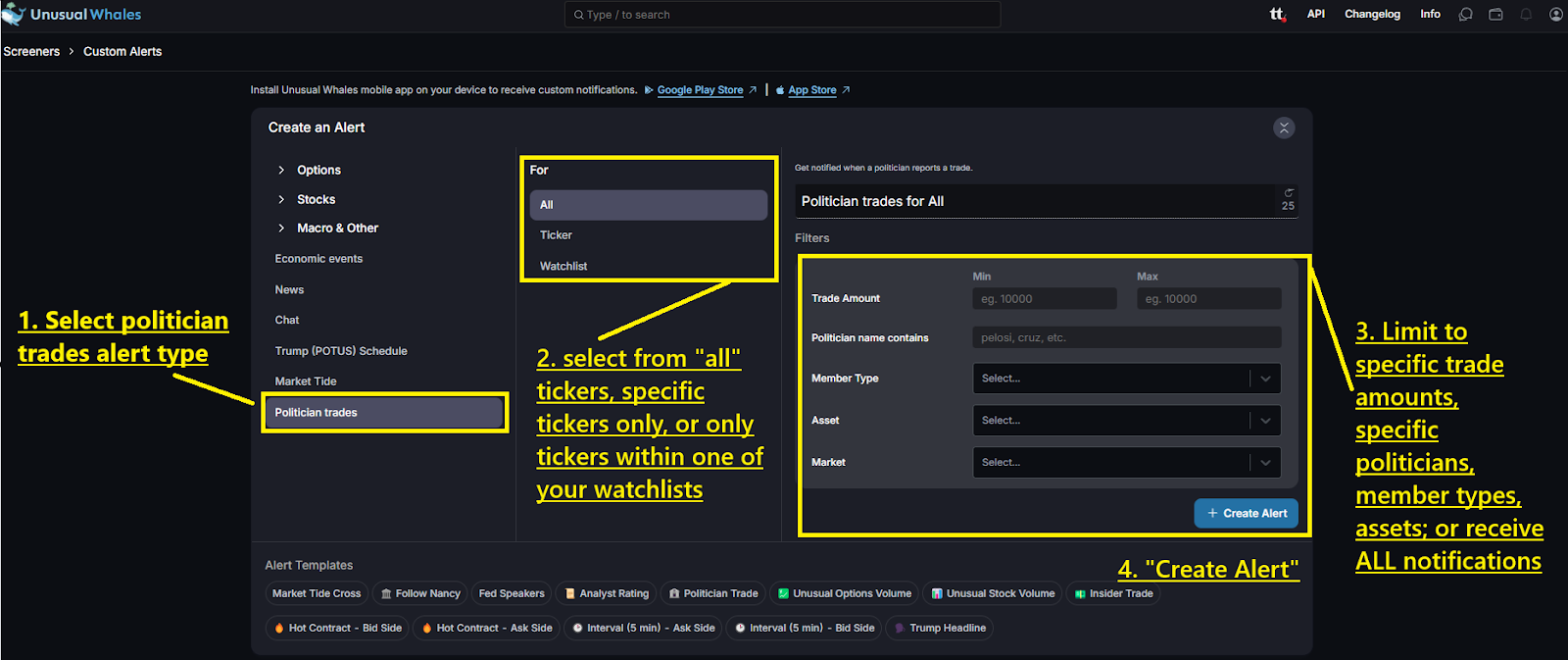Open the chat bubble icon in header
The image size is (1568, 660).
(x=1465, y=15)
